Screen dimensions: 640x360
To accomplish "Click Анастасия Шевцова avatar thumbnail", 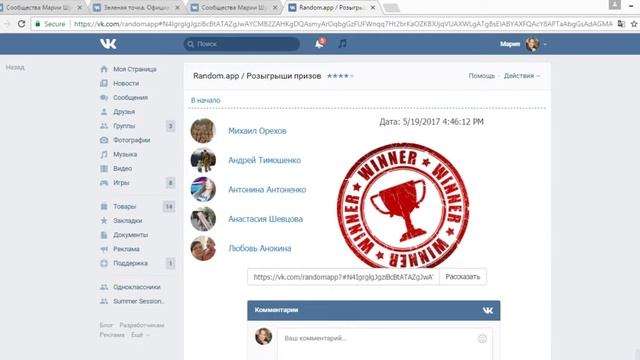I will pyautogui.click(x=203, y=219).
